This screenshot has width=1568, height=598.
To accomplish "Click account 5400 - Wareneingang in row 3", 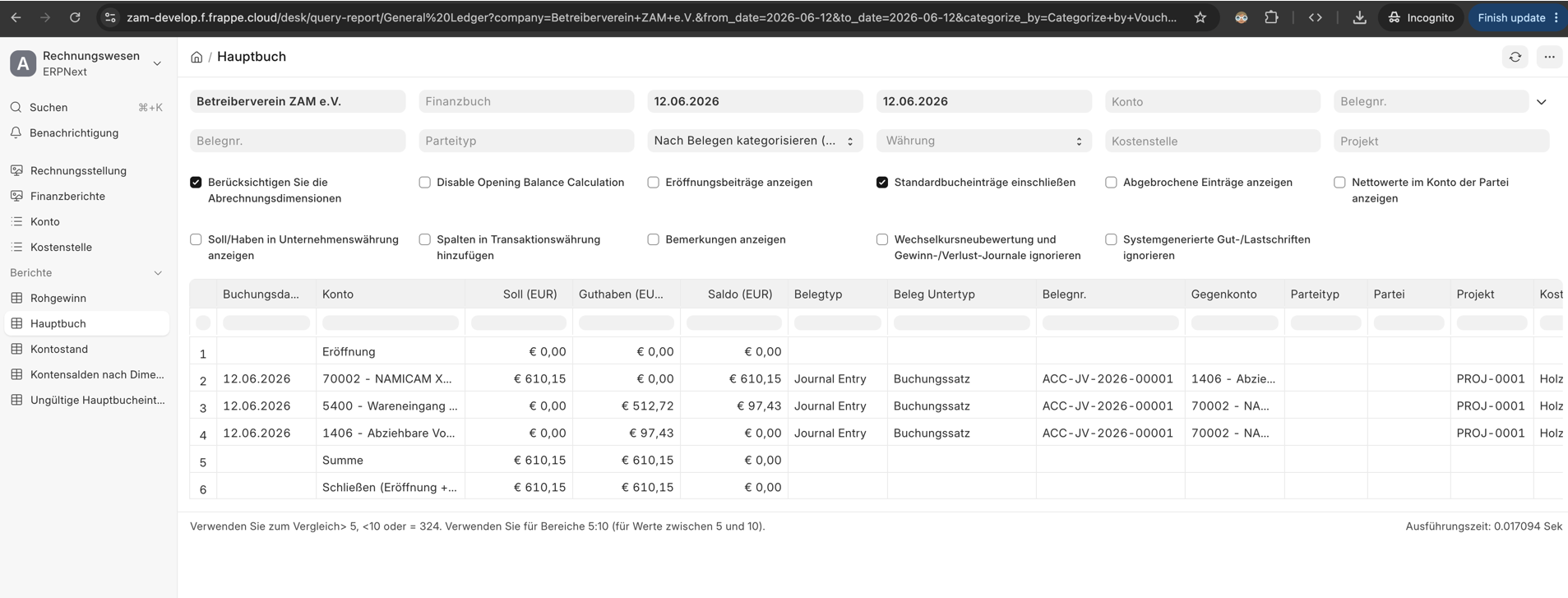I will click(x=390, y=406).
